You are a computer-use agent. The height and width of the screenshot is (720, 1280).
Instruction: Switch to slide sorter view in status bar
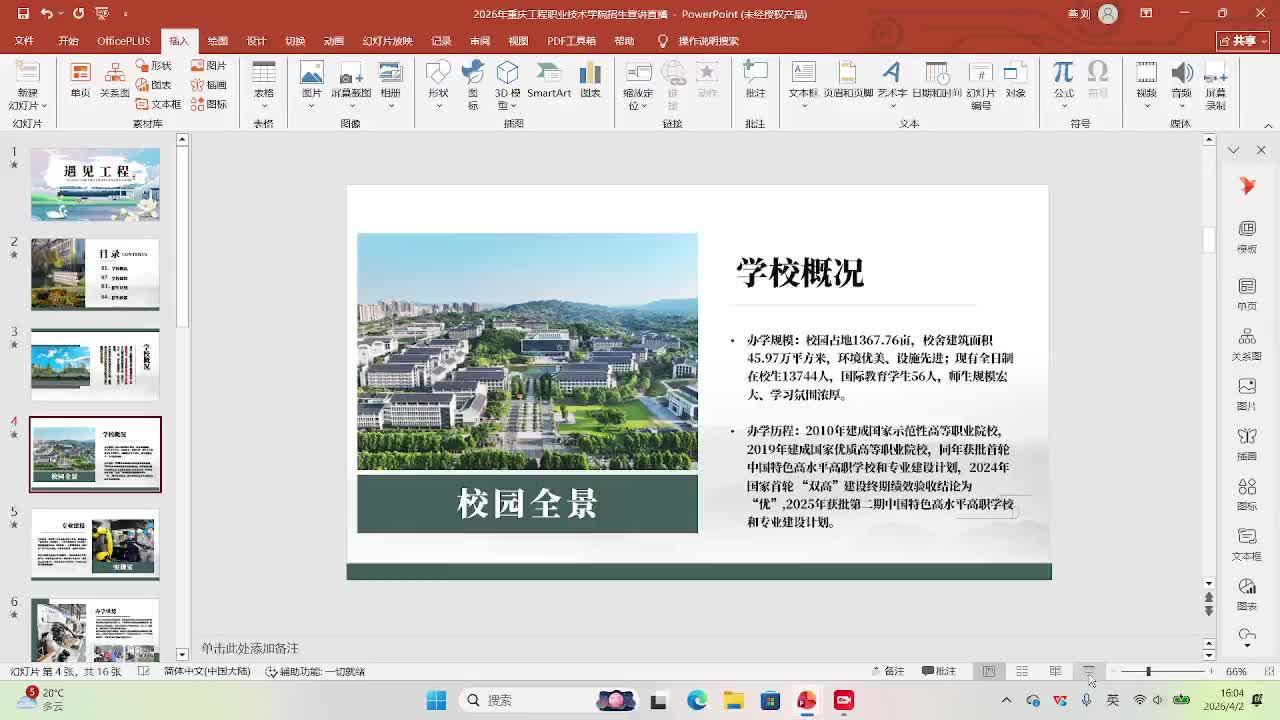point(1022,671)
